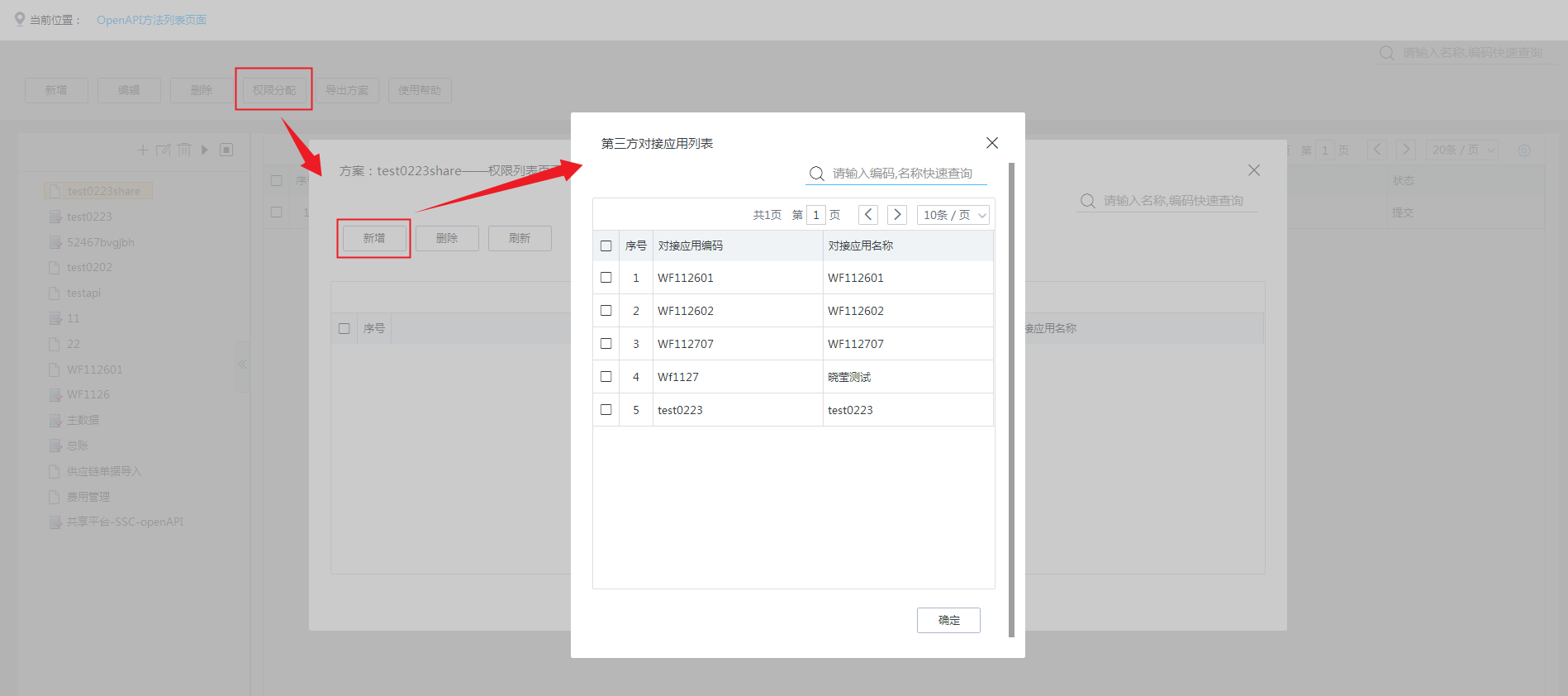Image resolution: width=1568 pixels, height=696 pixels.
Task: Open the 20条/页 page size dropdown
Action: pos(1462,150)
